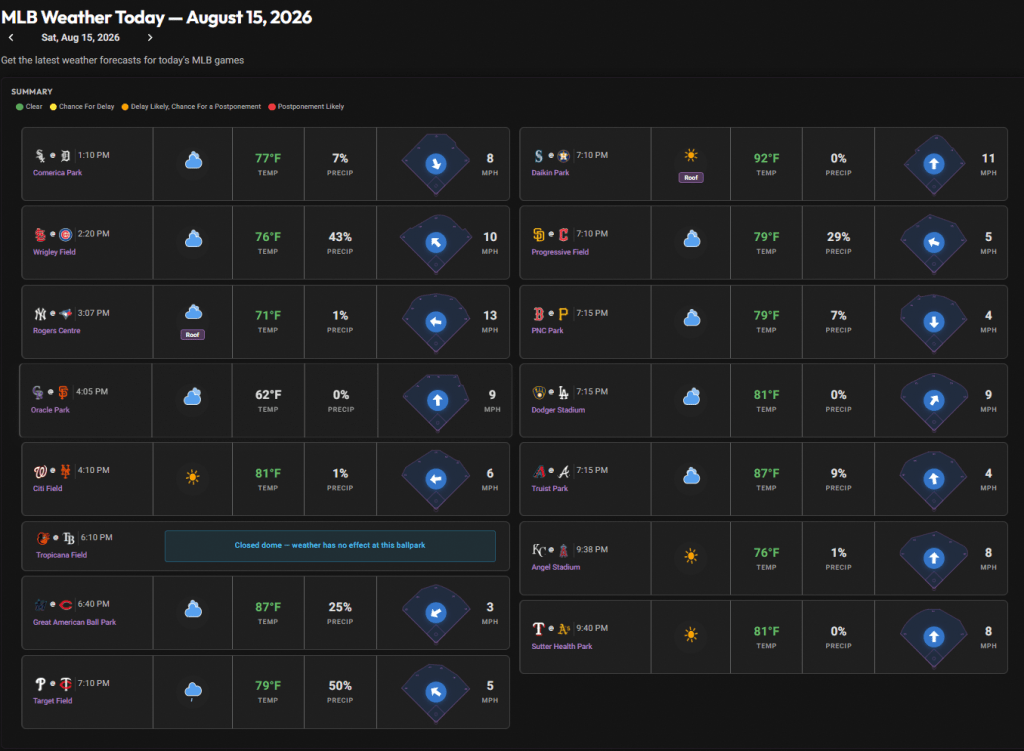Open the Sutter Health Park link
The image size is (1024, 751).
coord(562,647)
